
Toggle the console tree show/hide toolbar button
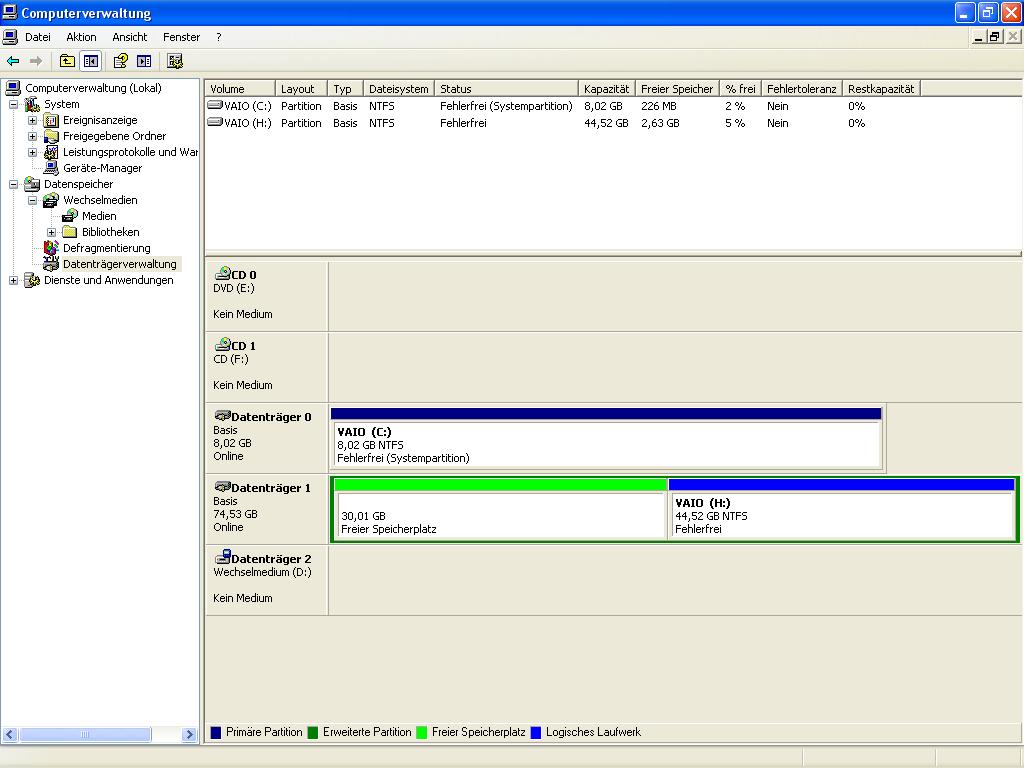(x=91, y=61)
